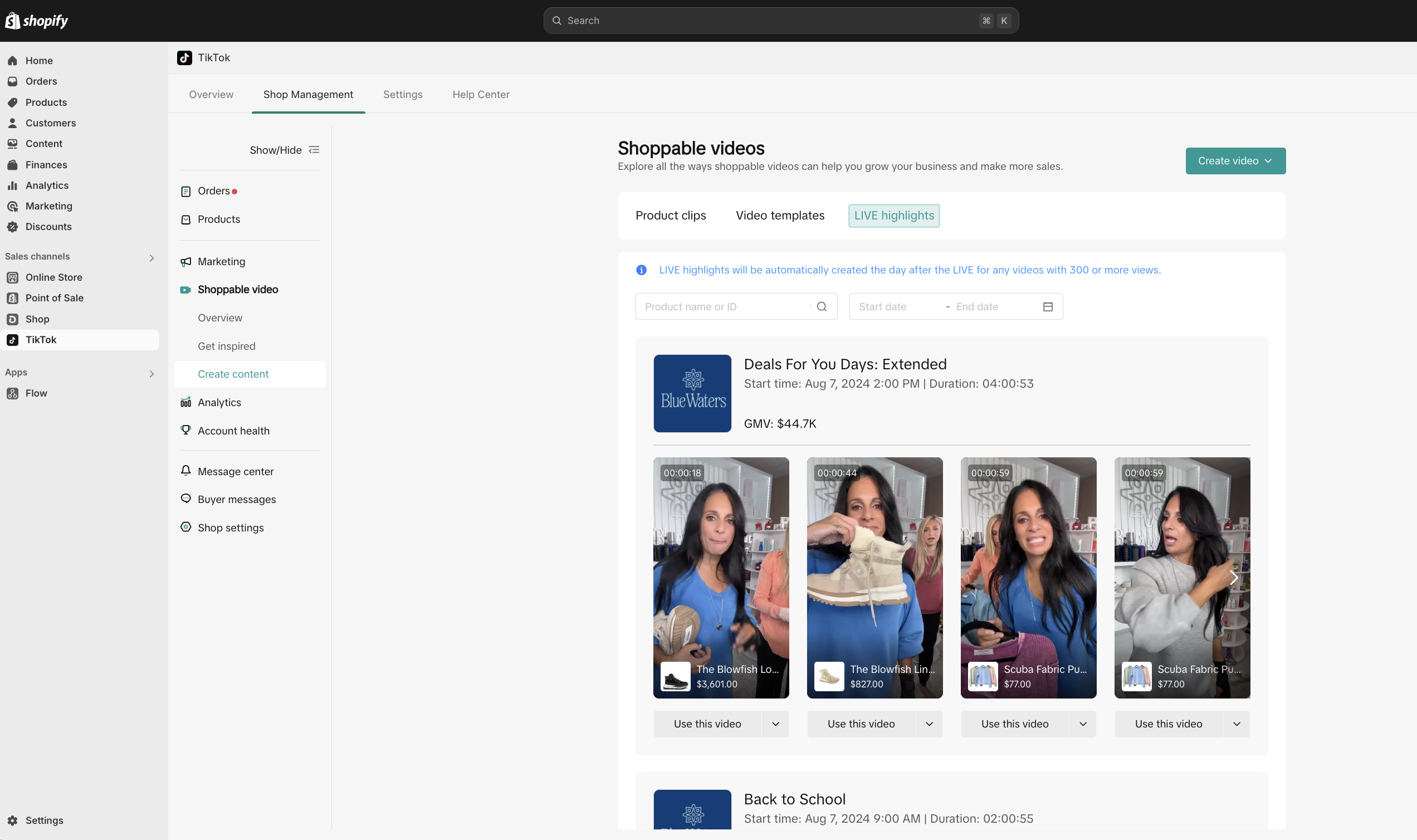Open Account health with trophy icon
The width and height of the screenshot is (1417, 840).
[185, 430]
